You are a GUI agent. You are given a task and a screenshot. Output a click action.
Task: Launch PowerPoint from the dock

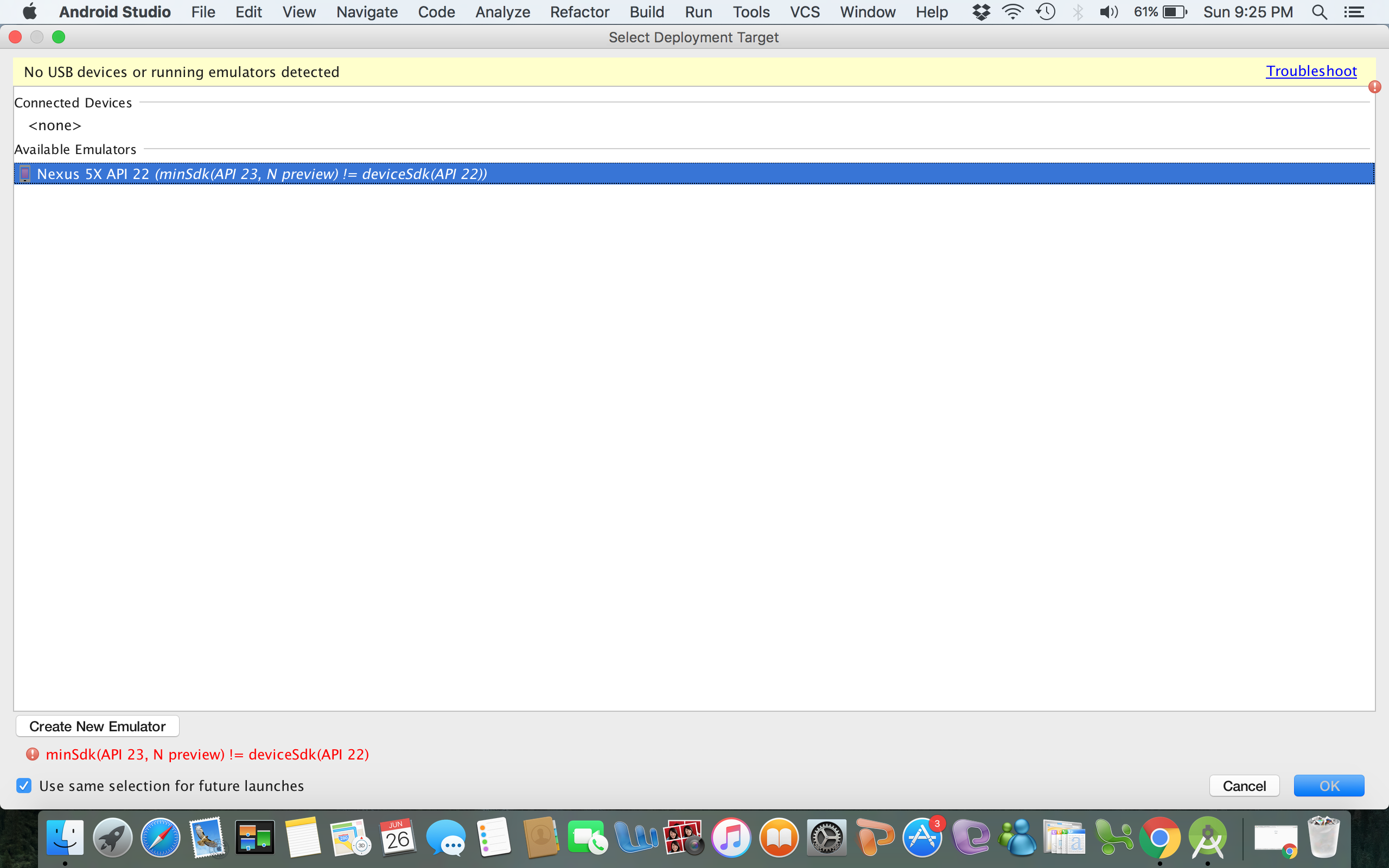coord(874,838)
